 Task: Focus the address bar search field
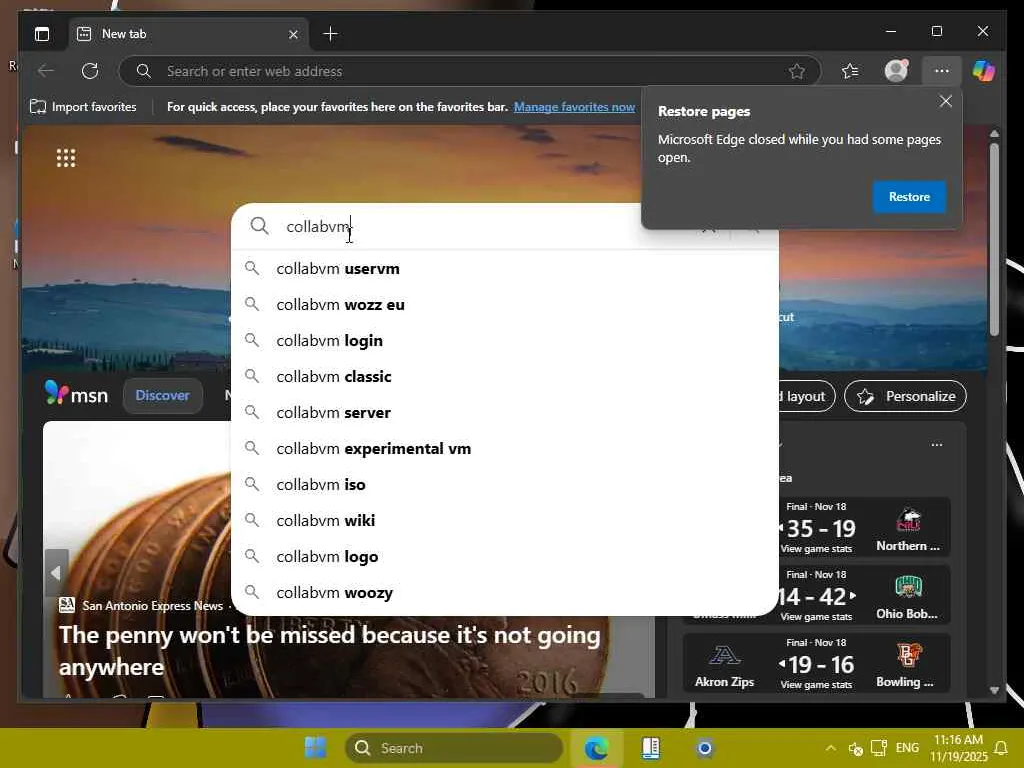469,71
